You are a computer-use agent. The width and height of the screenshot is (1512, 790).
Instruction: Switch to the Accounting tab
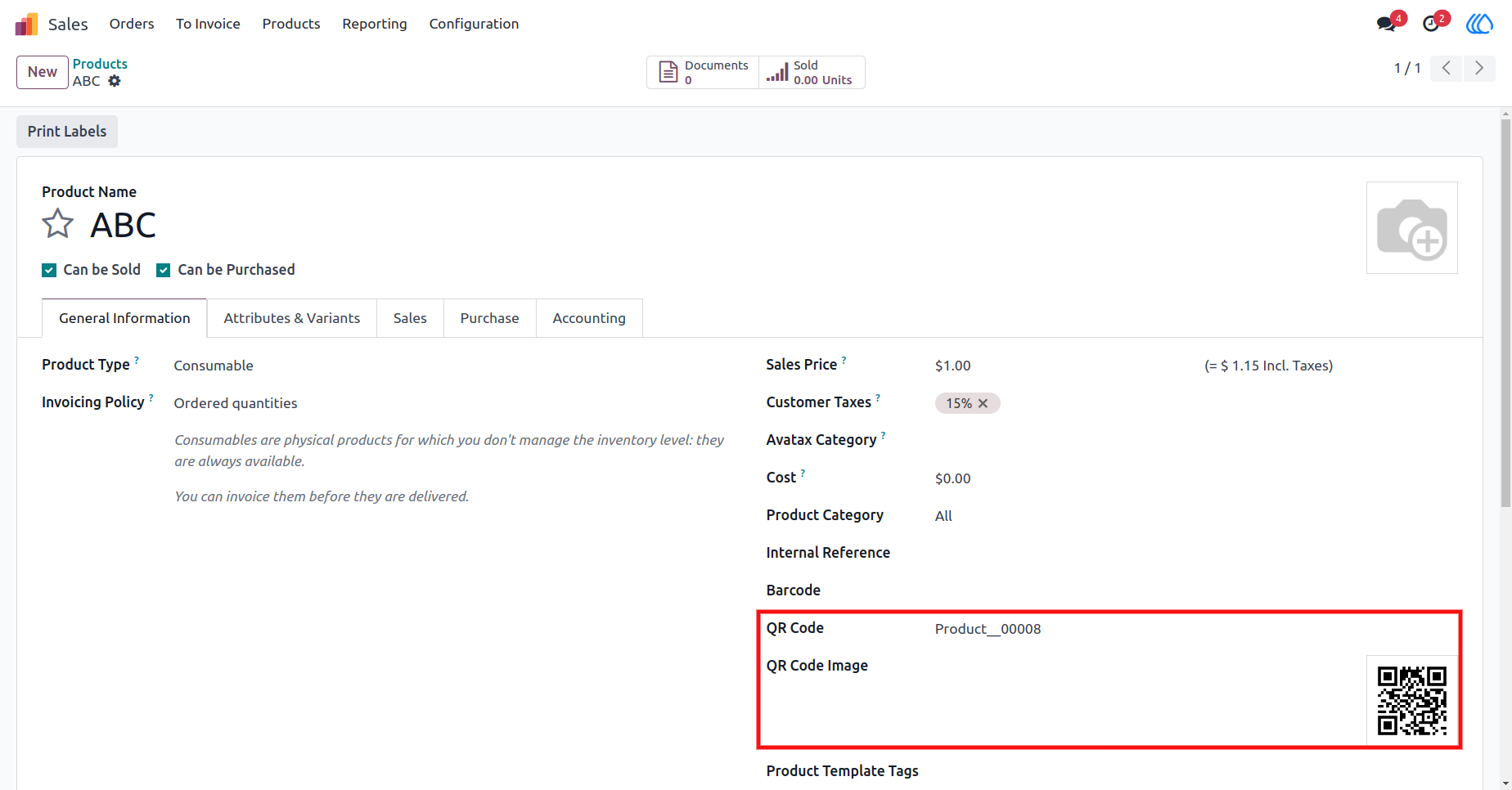589,318
